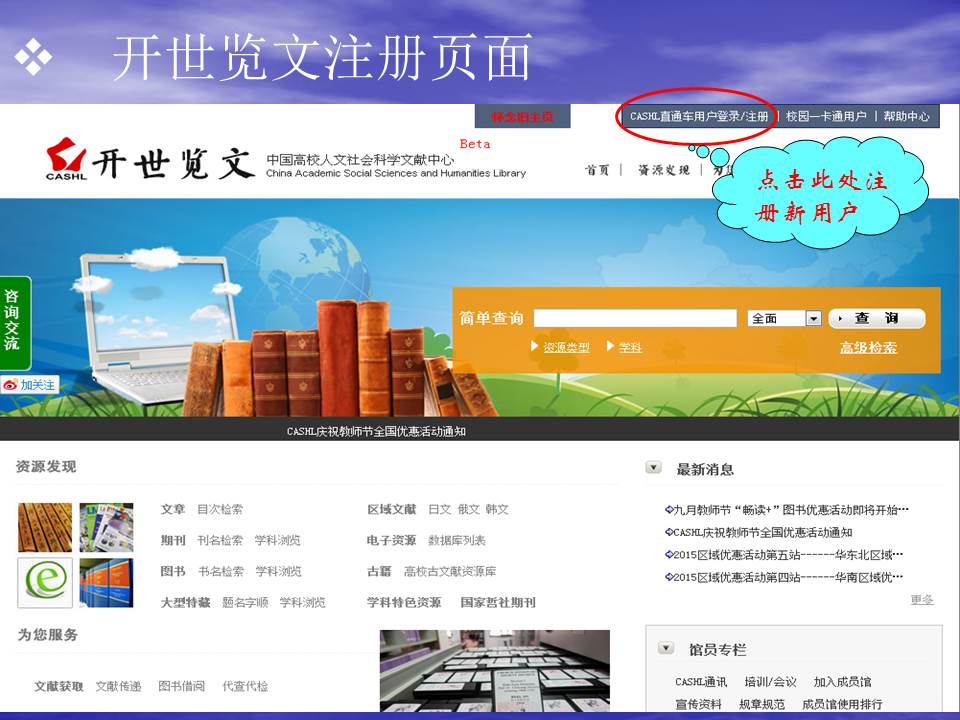Image resolution: width=960 pixels, height=720 pixels.
Task: Open the 咨询交流 green side tab
Action: point(13,323)
